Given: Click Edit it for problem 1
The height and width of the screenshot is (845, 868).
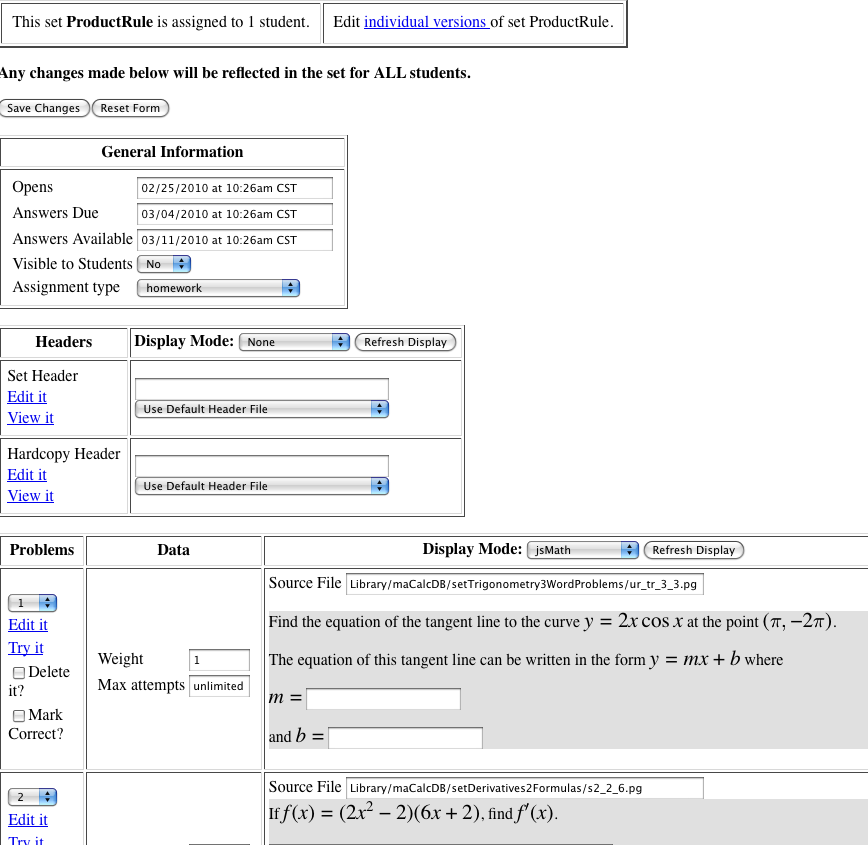Looking at the screenshot, I should (x=28, y=625).
